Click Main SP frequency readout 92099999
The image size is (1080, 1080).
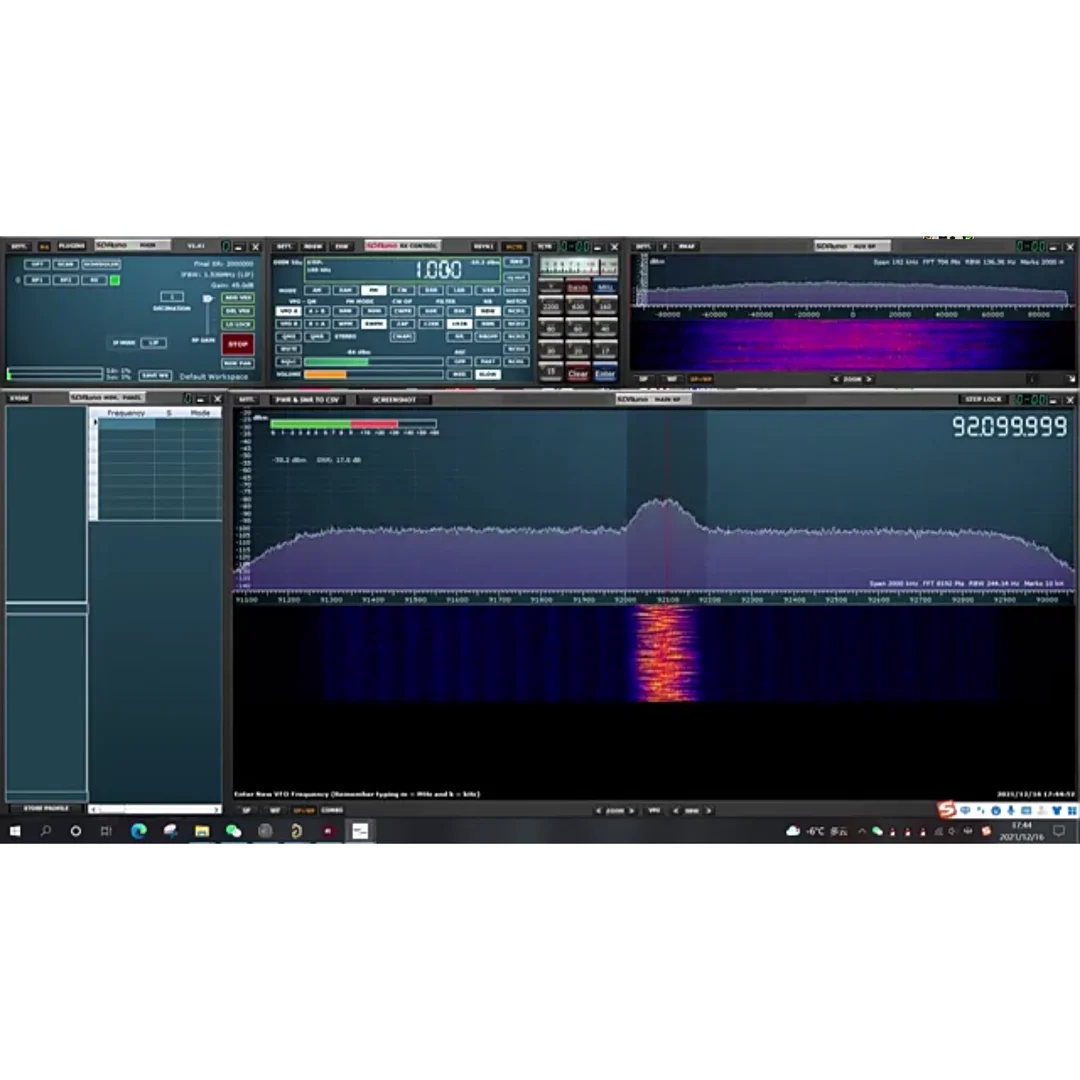[1010, 426]
